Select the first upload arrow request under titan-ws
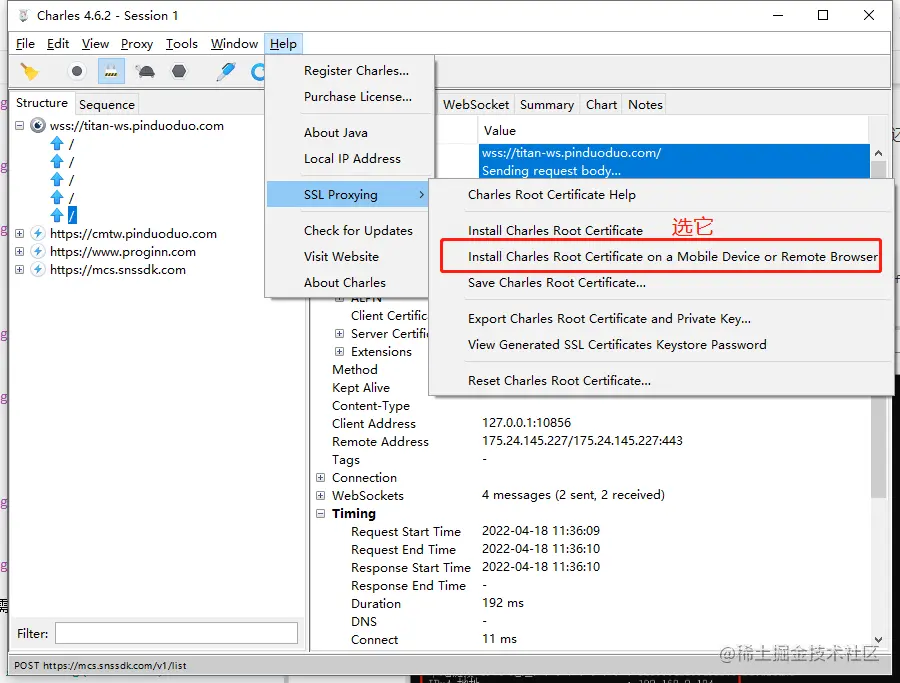This screenshot has height=683, width=900. point(57,143)
